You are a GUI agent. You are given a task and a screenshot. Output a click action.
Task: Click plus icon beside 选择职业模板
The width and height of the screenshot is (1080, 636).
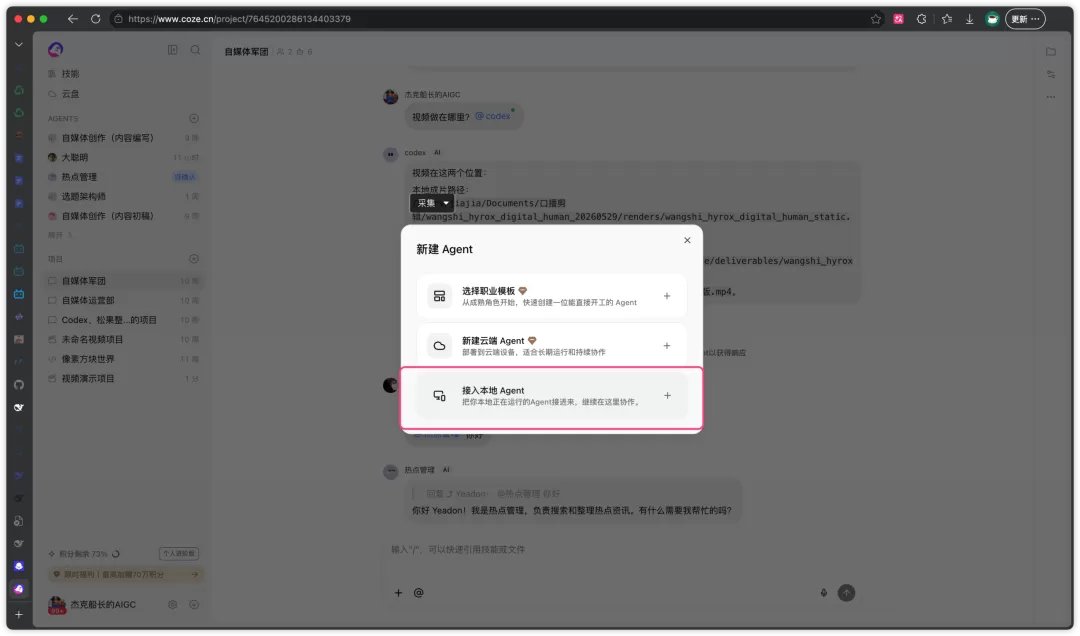click(x=667, y=296)
